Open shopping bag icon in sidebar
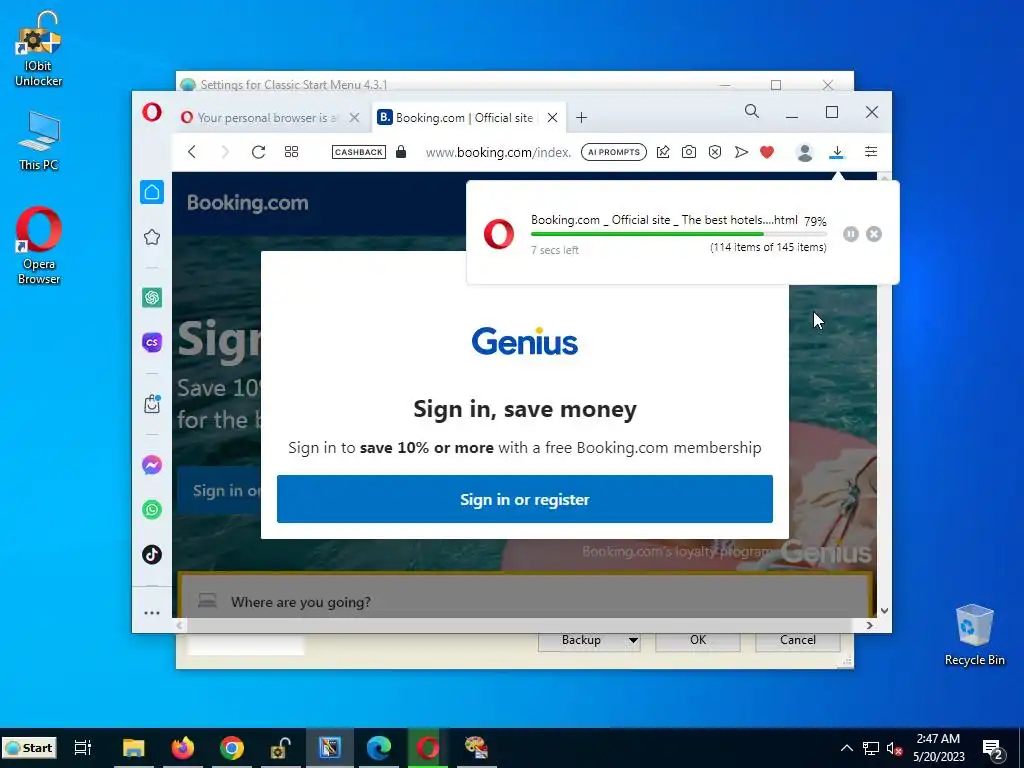This screenshot has width=1024, height=768. pyautogui.click(x=152, y=404)
